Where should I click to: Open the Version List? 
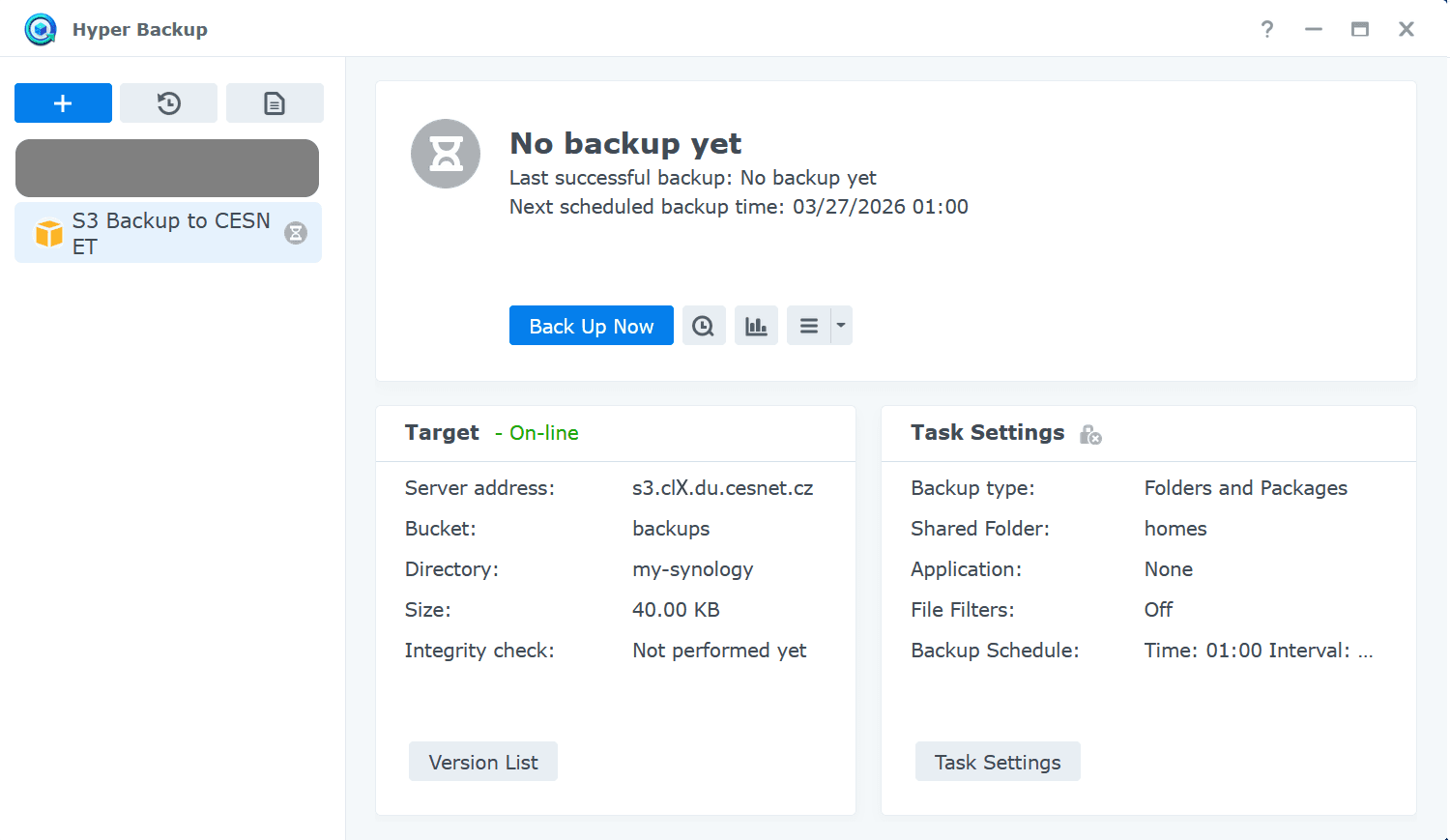[x=482, y=762]
